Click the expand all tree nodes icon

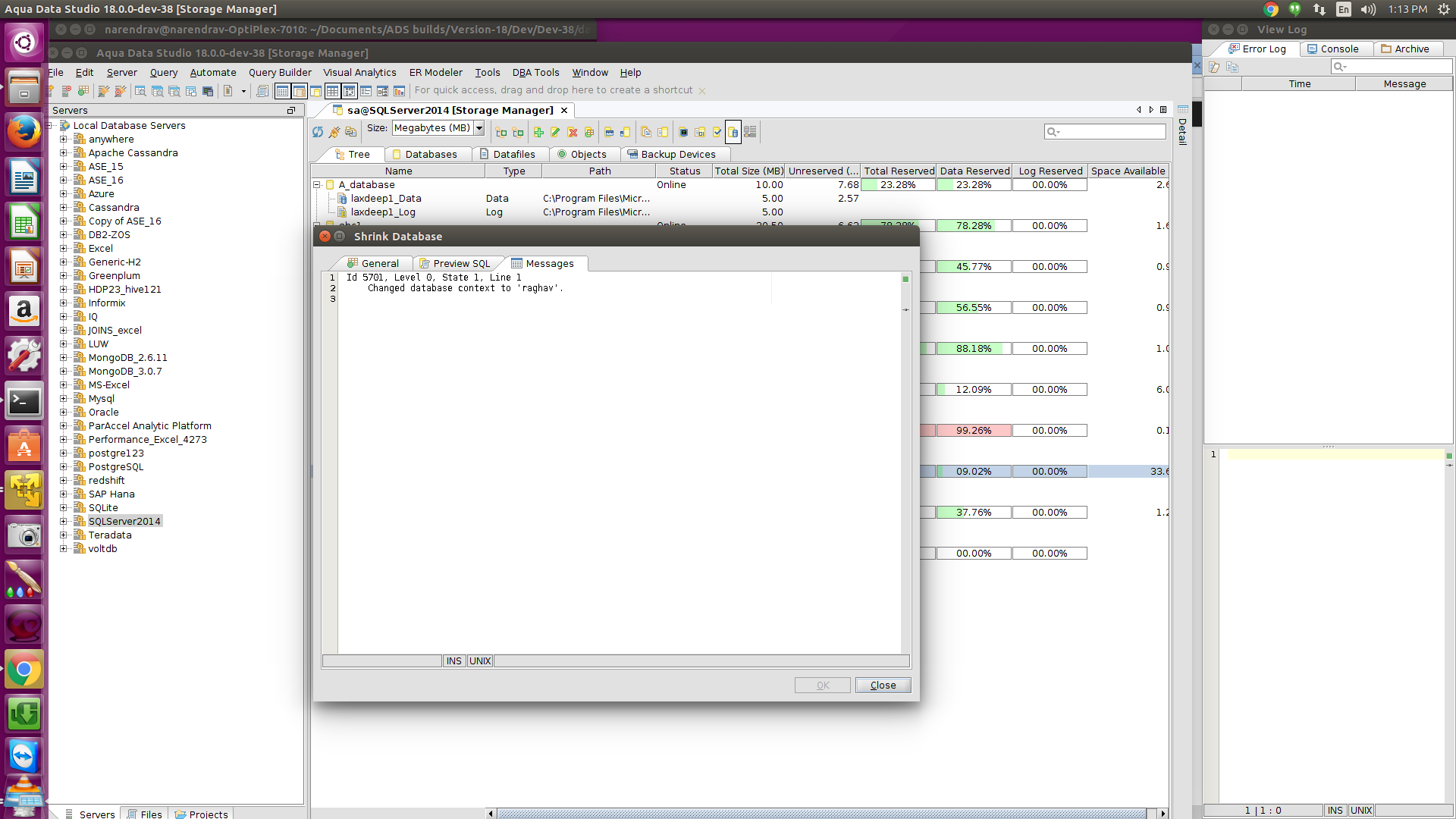(x=501, y=132)
